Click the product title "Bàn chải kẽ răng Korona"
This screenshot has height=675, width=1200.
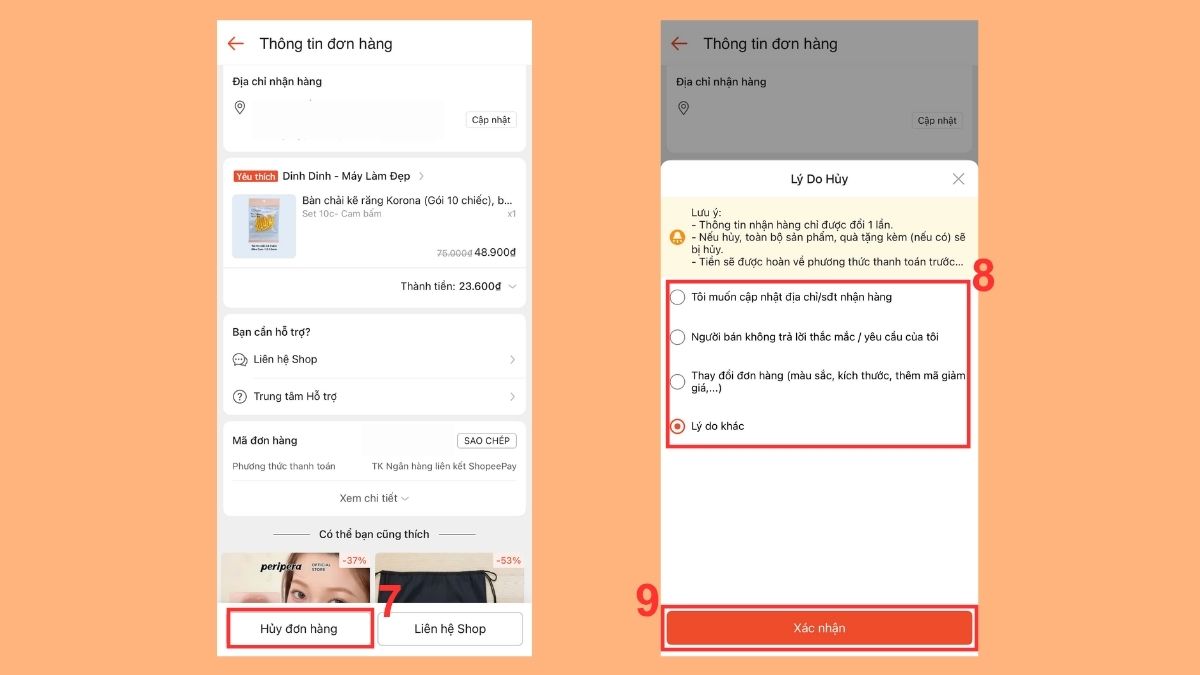409,200
